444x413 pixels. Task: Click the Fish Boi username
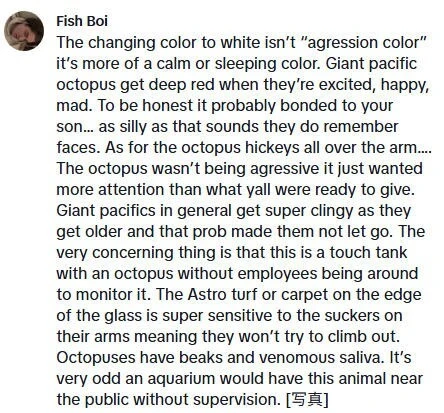pyautogui.click(x=82, y=21)
